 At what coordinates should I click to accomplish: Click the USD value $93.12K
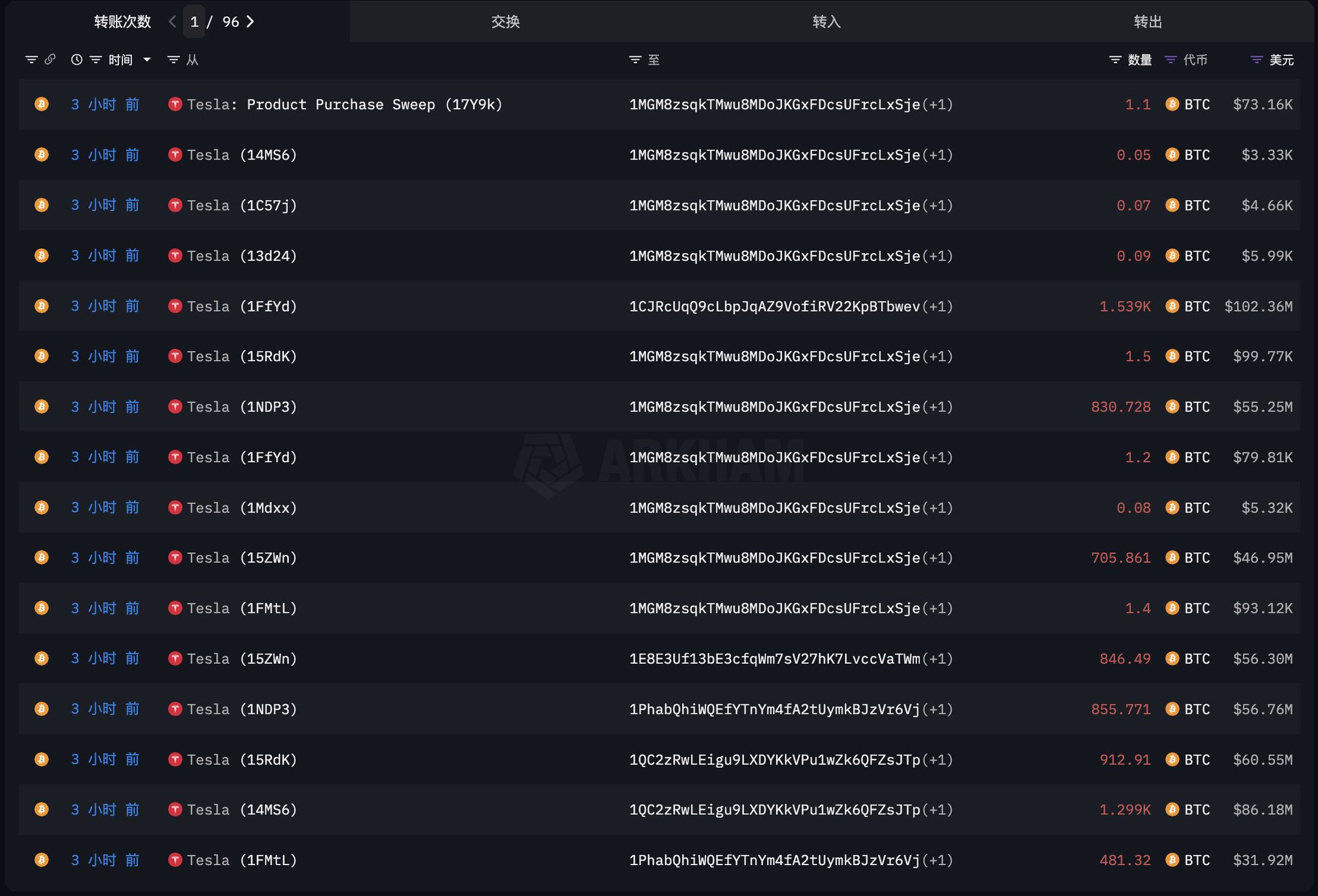click(1263, 608)
